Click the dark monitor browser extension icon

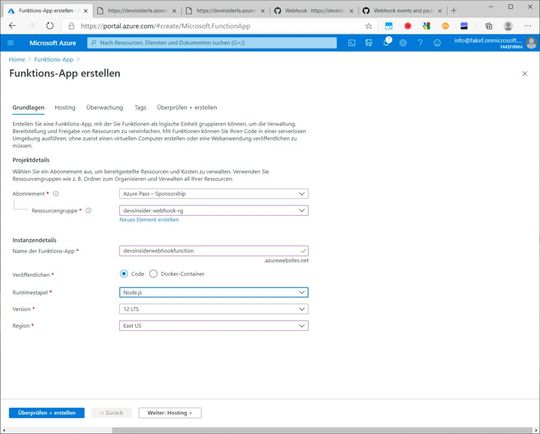point(464,26)
